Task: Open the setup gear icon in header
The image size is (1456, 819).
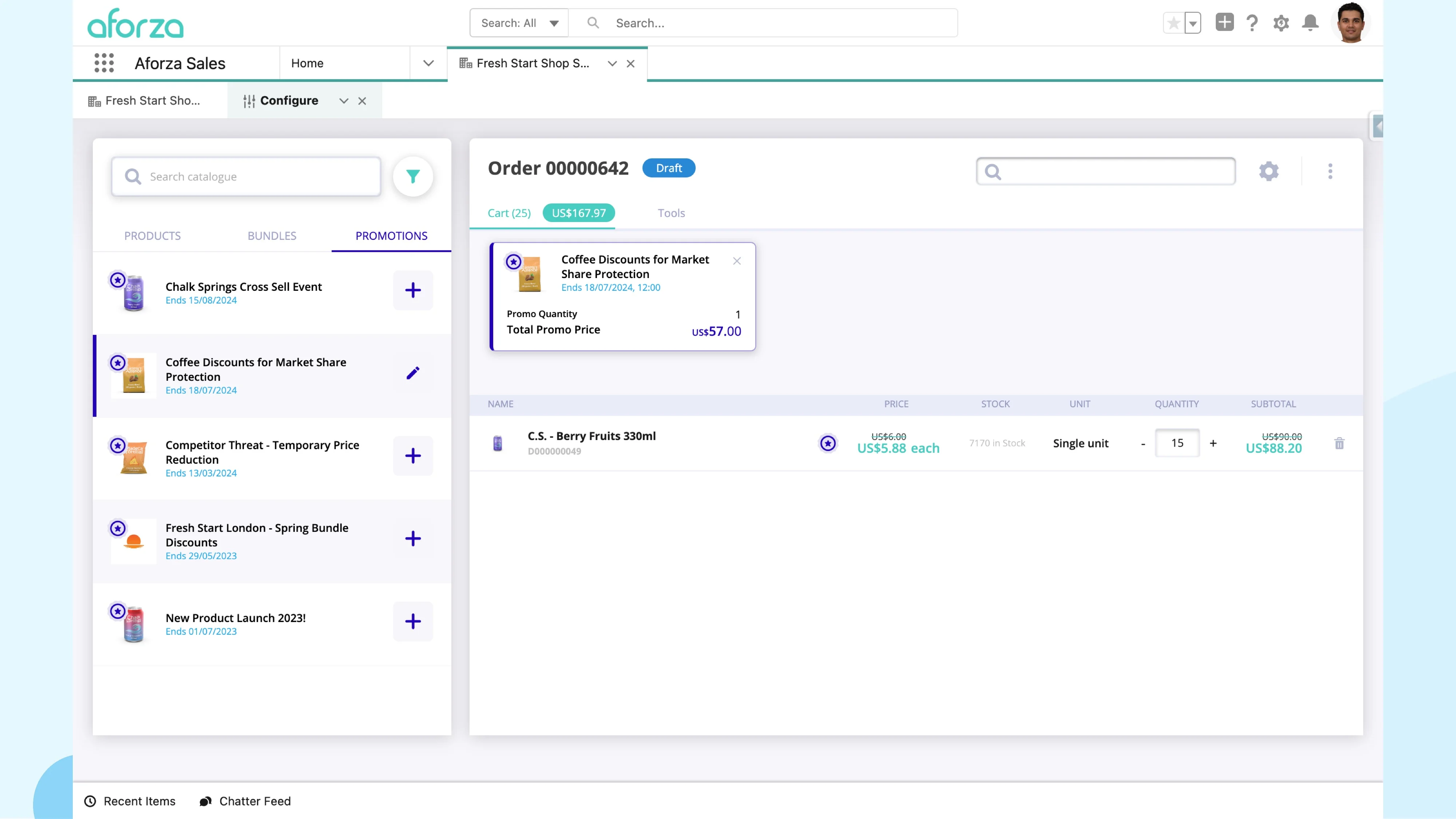Action: pos(1281,23)
